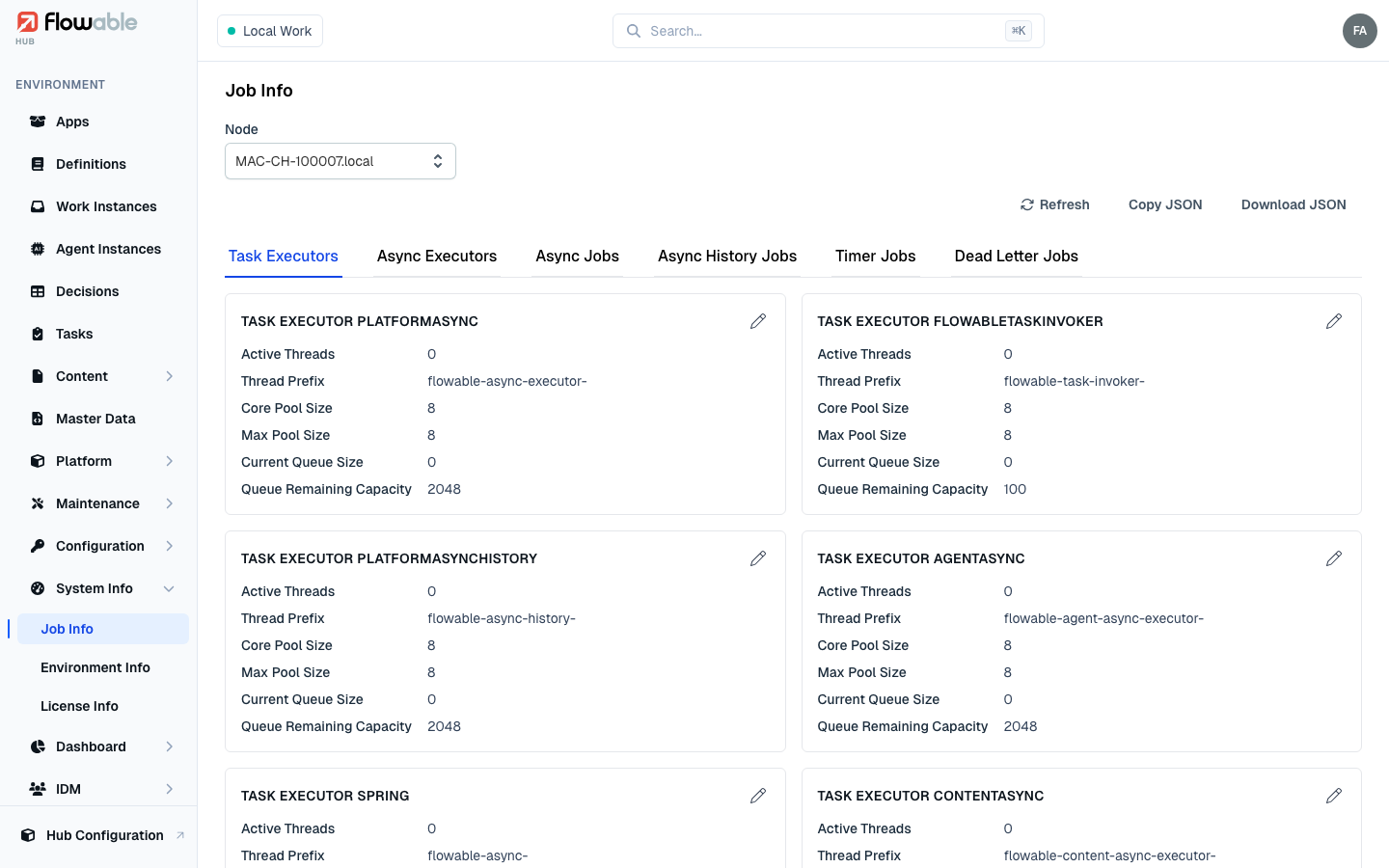
Task: Click the Work Instances inbox icon
Action: 38,206
